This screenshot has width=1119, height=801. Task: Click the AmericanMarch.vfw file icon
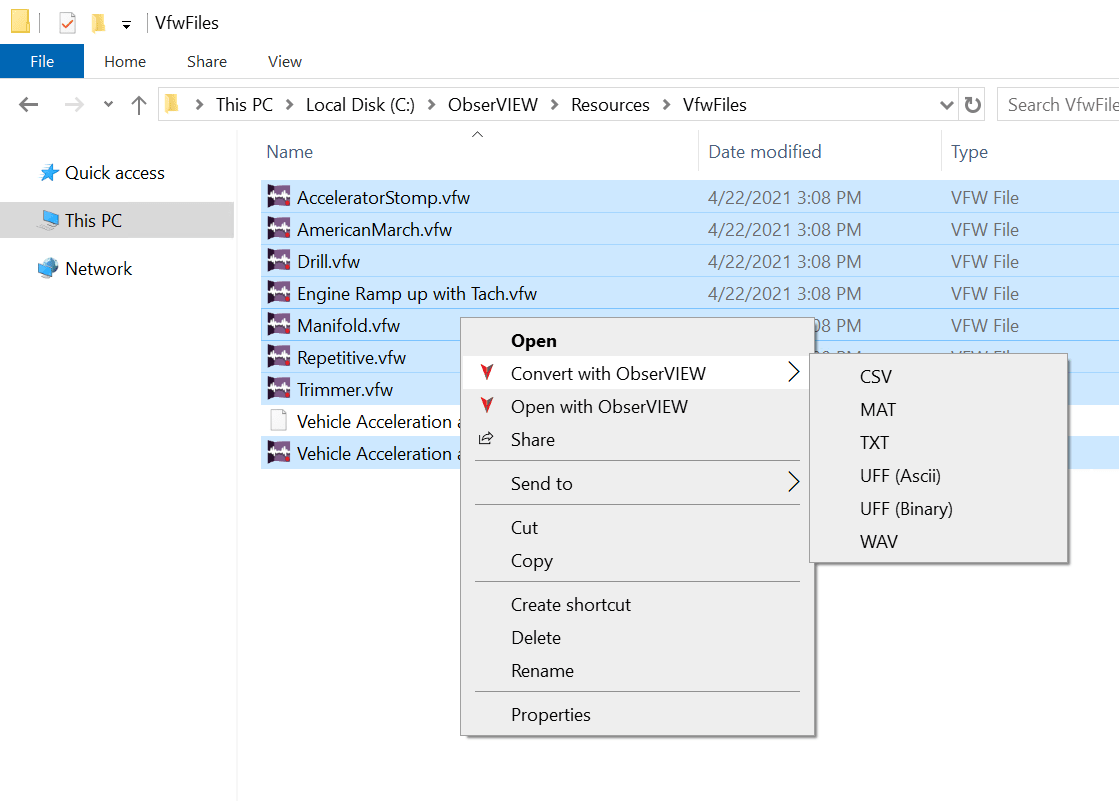point(278,229)
